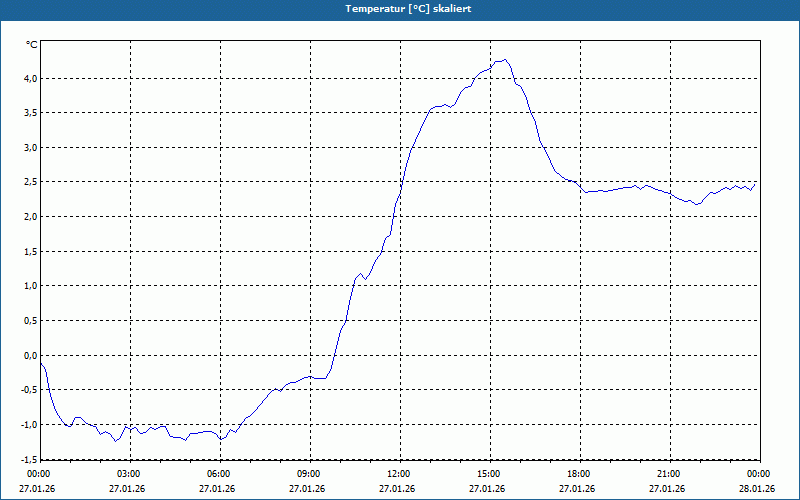Click the 0,0 y-axis value label
This screenshot has width=800, height=500.
point(31,356)
